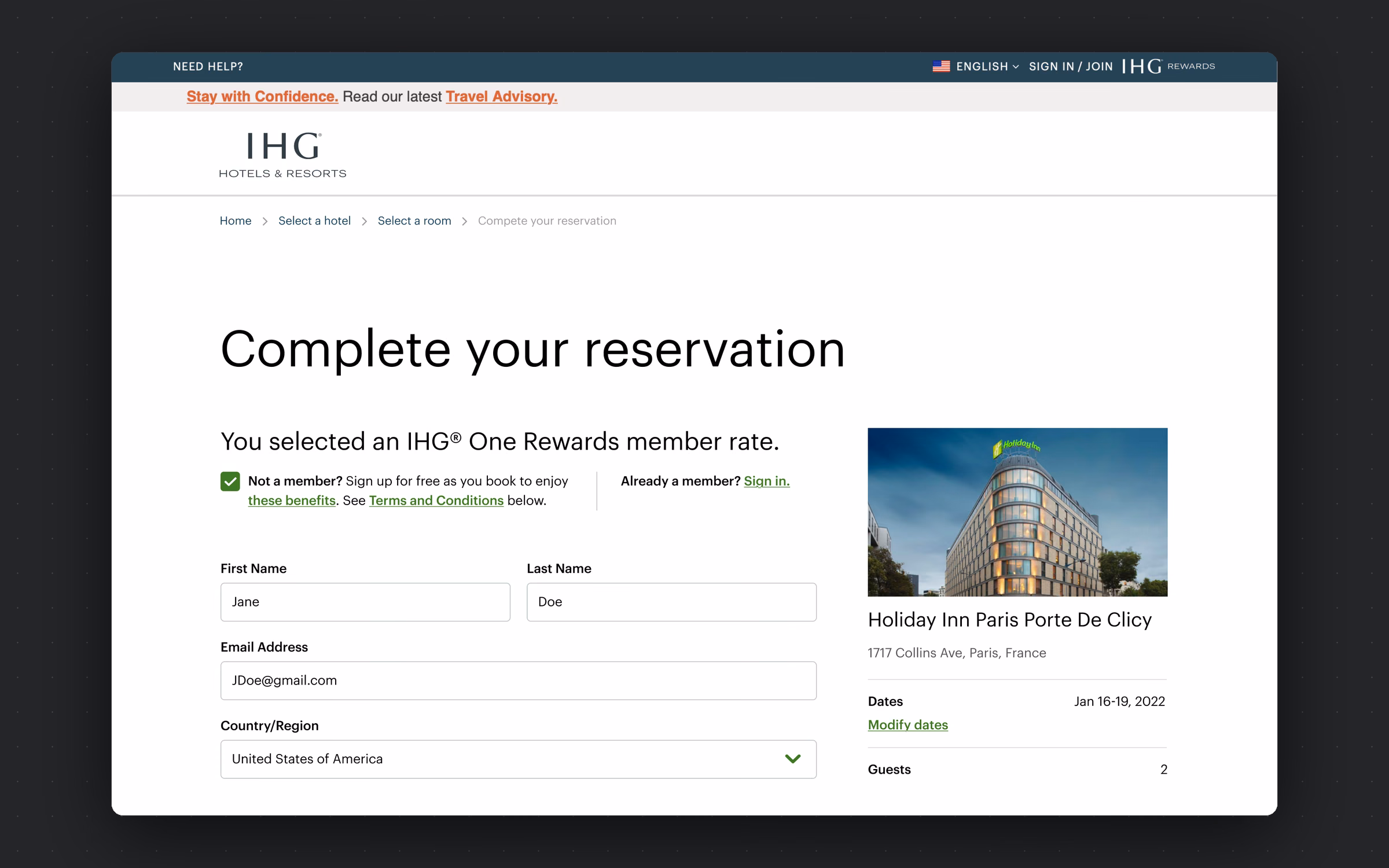Go to Home breadcrumb
The height and width of the screenshot is (868, 1389).
[236, 221]
